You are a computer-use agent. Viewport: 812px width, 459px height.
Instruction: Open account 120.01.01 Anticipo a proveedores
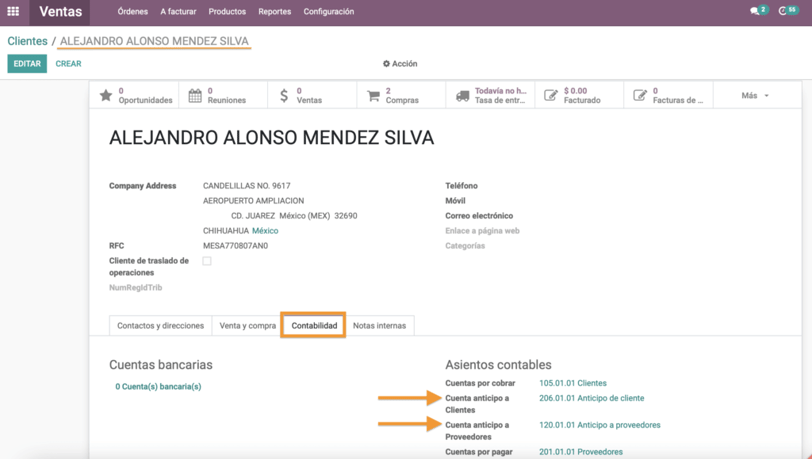[600, 425]
